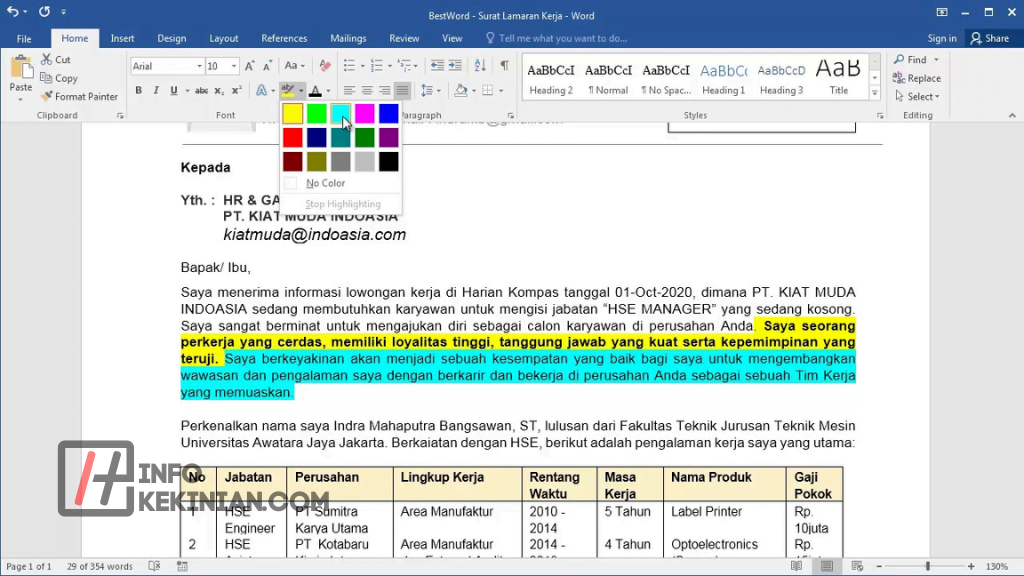Screen dimensions: 1024x576
Task: Pick the yellow highlight color
Action: pos(293,114)
